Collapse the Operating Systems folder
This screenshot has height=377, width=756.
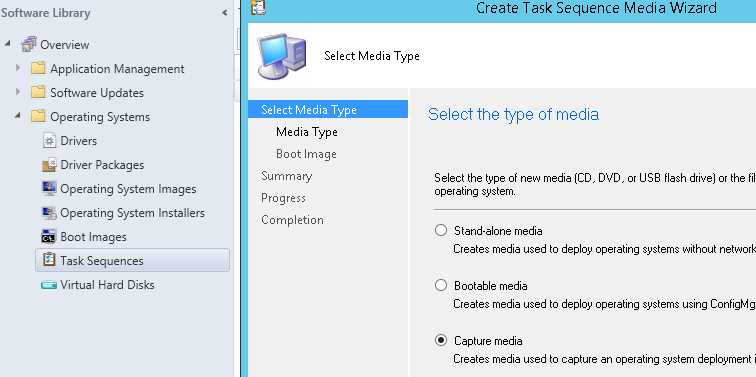pos(17,116)
